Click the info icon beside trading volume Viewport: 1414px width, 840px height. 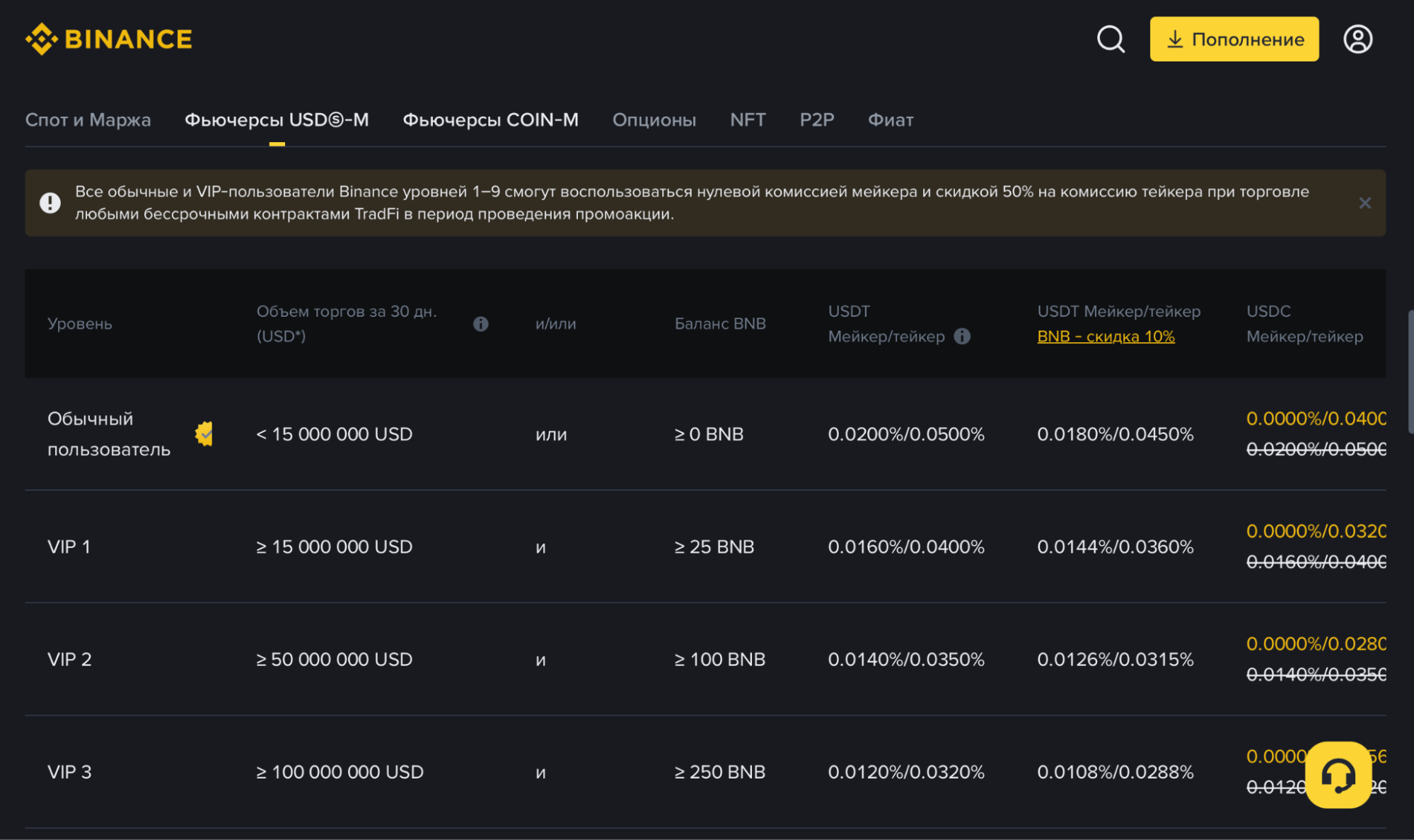coord(481,324)
